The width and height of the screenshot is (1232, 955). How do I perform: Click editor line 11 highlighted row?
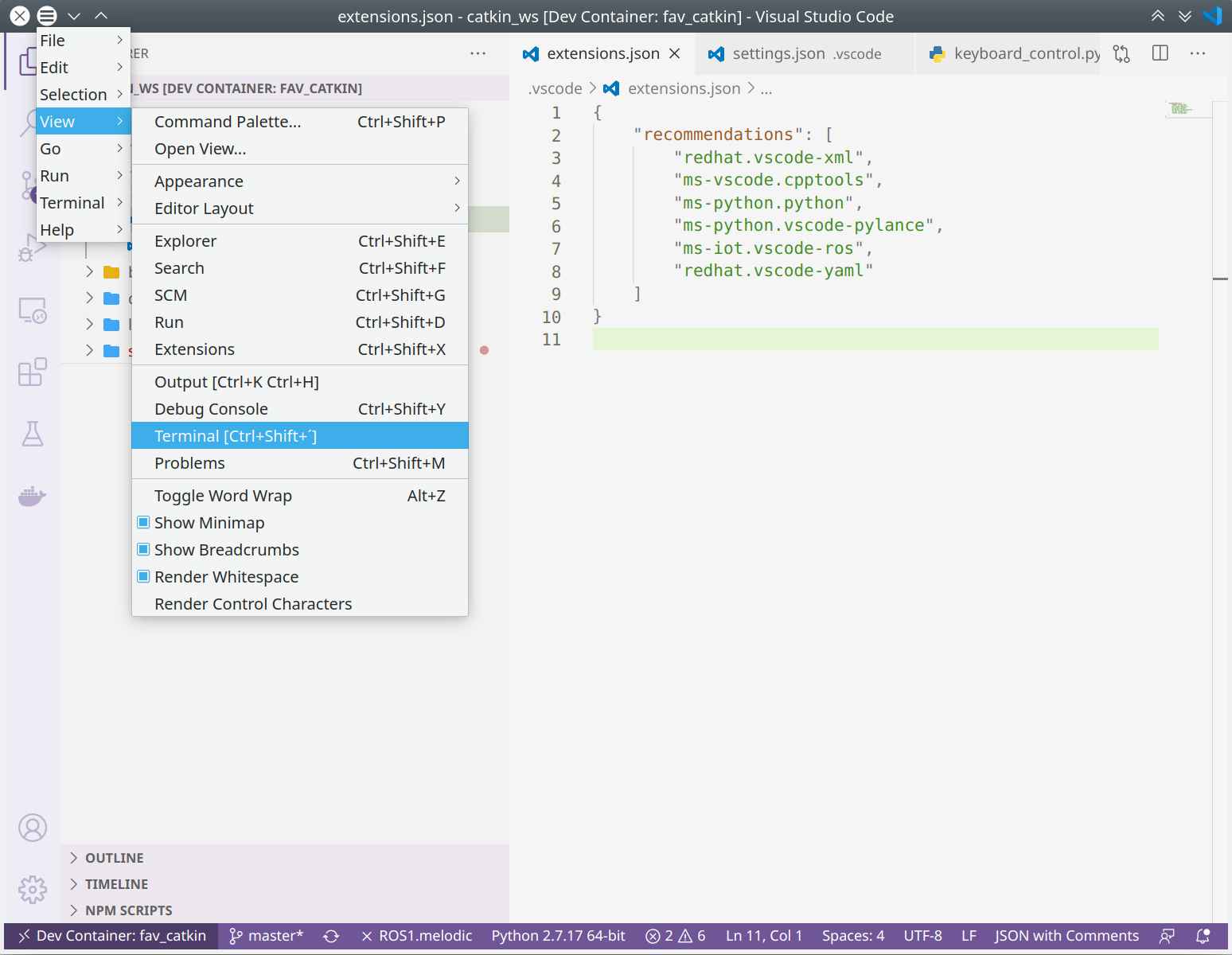[x=875, y=340]
